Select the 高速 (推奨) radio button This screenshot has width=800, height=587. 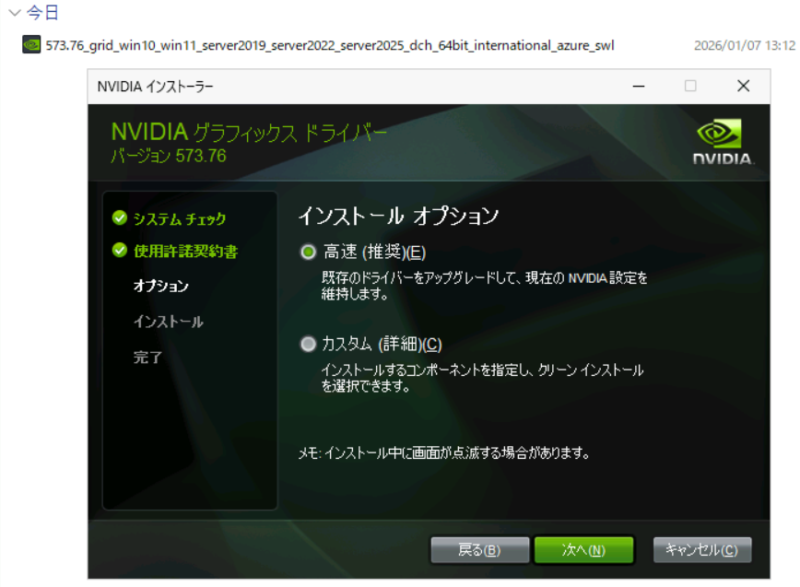pyautogui.click(x=309, y=252)
